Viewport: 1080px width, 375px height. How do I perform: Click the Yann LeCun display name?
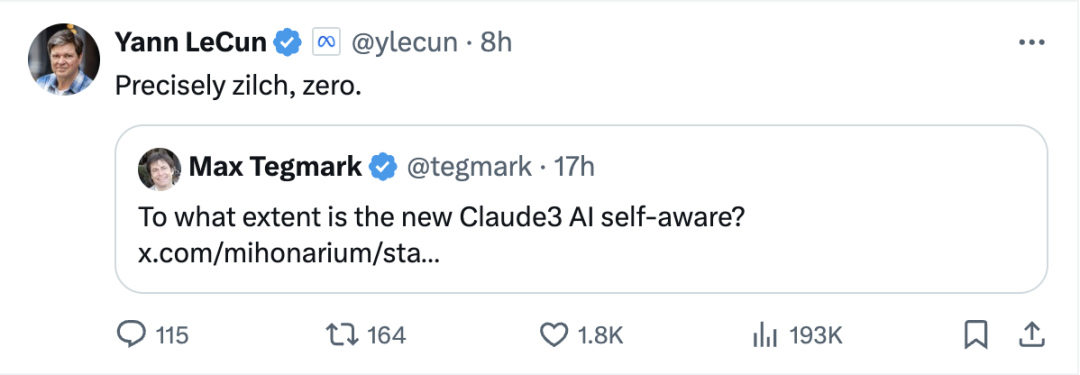click(190, 43)
